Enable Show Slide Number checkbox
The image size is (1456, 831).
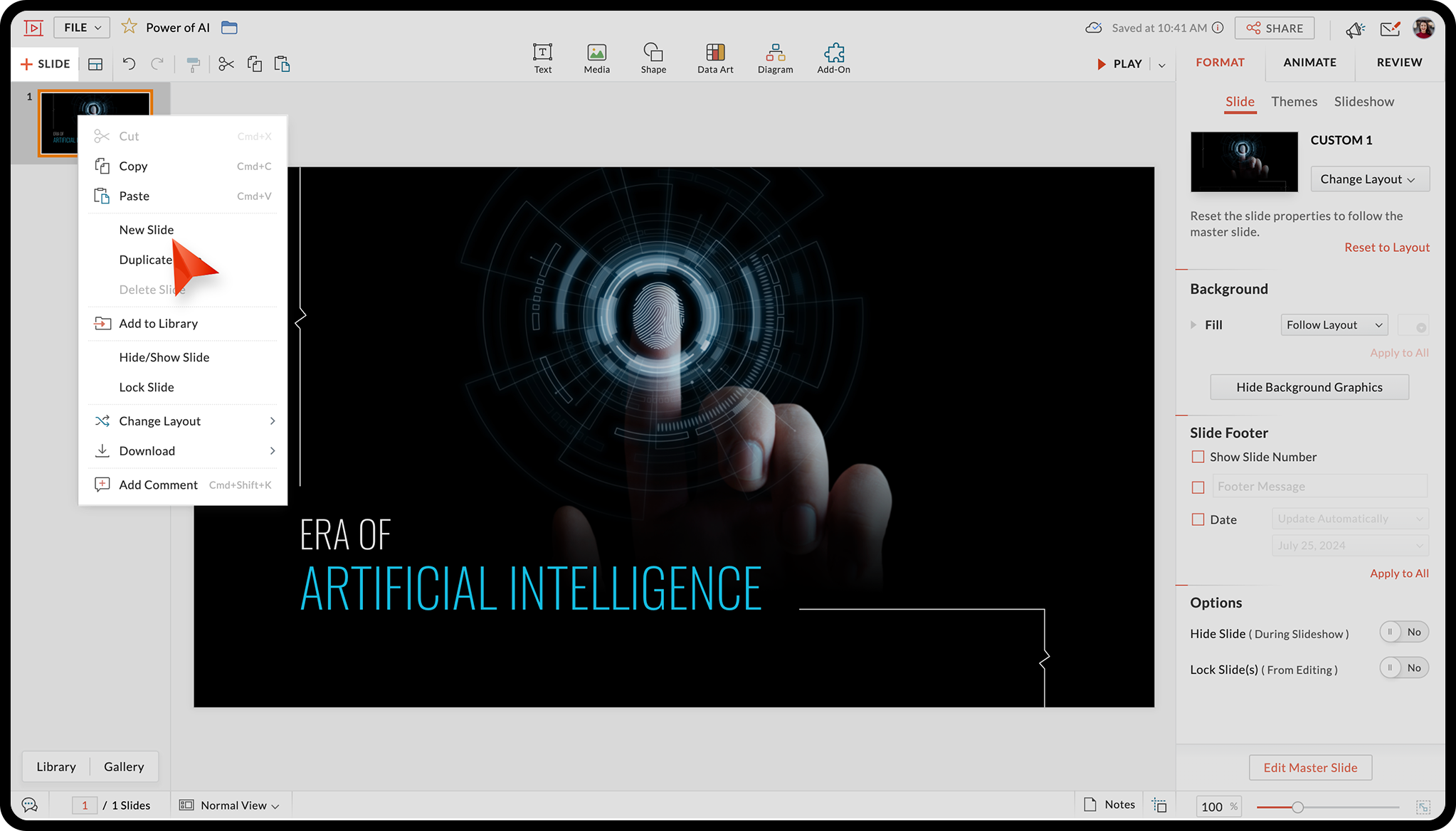(x=1198, y=457)
